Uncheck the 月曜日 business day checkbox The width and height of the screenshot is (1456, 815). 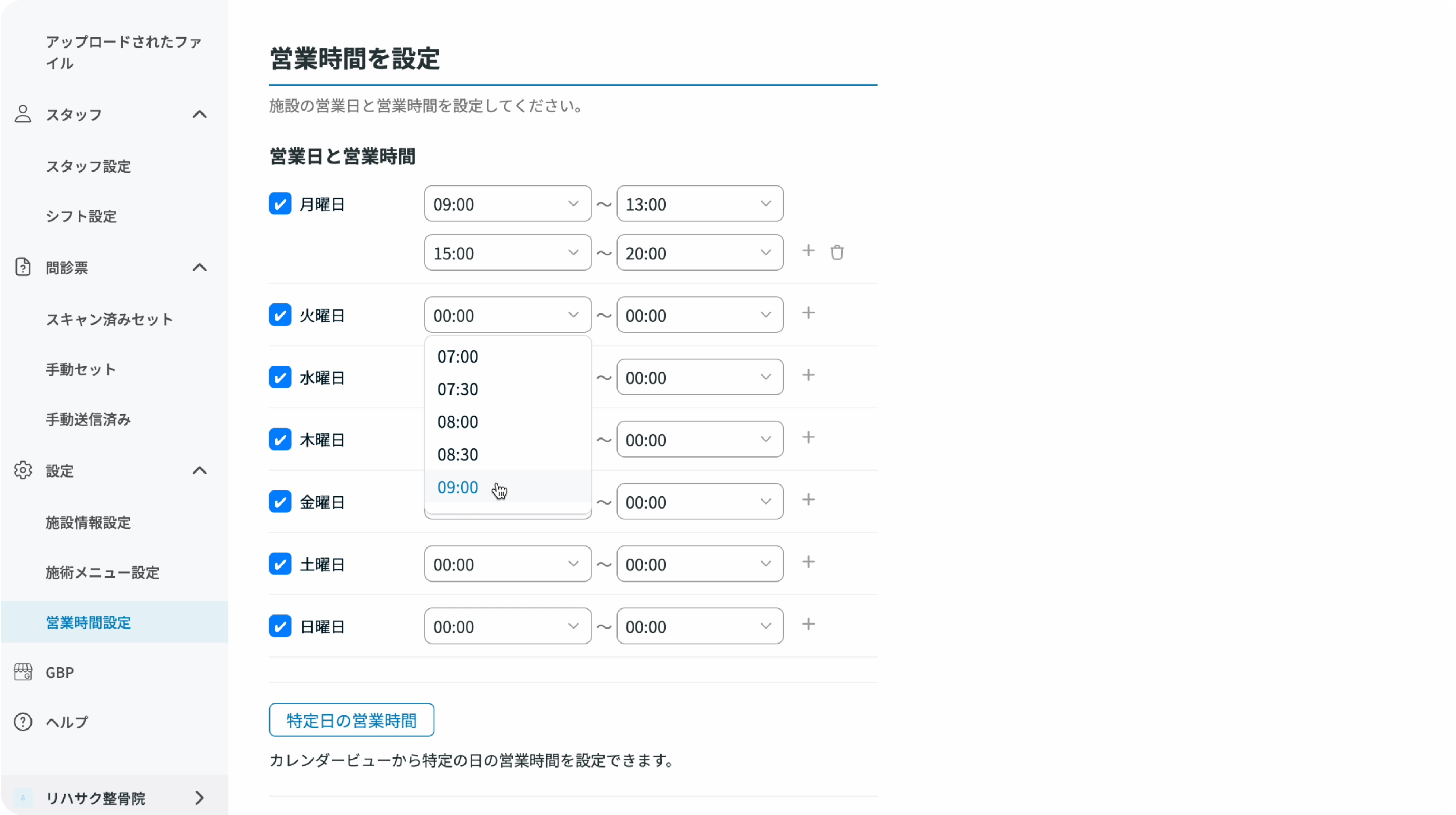pyautogui.click(x=280, y=203)
